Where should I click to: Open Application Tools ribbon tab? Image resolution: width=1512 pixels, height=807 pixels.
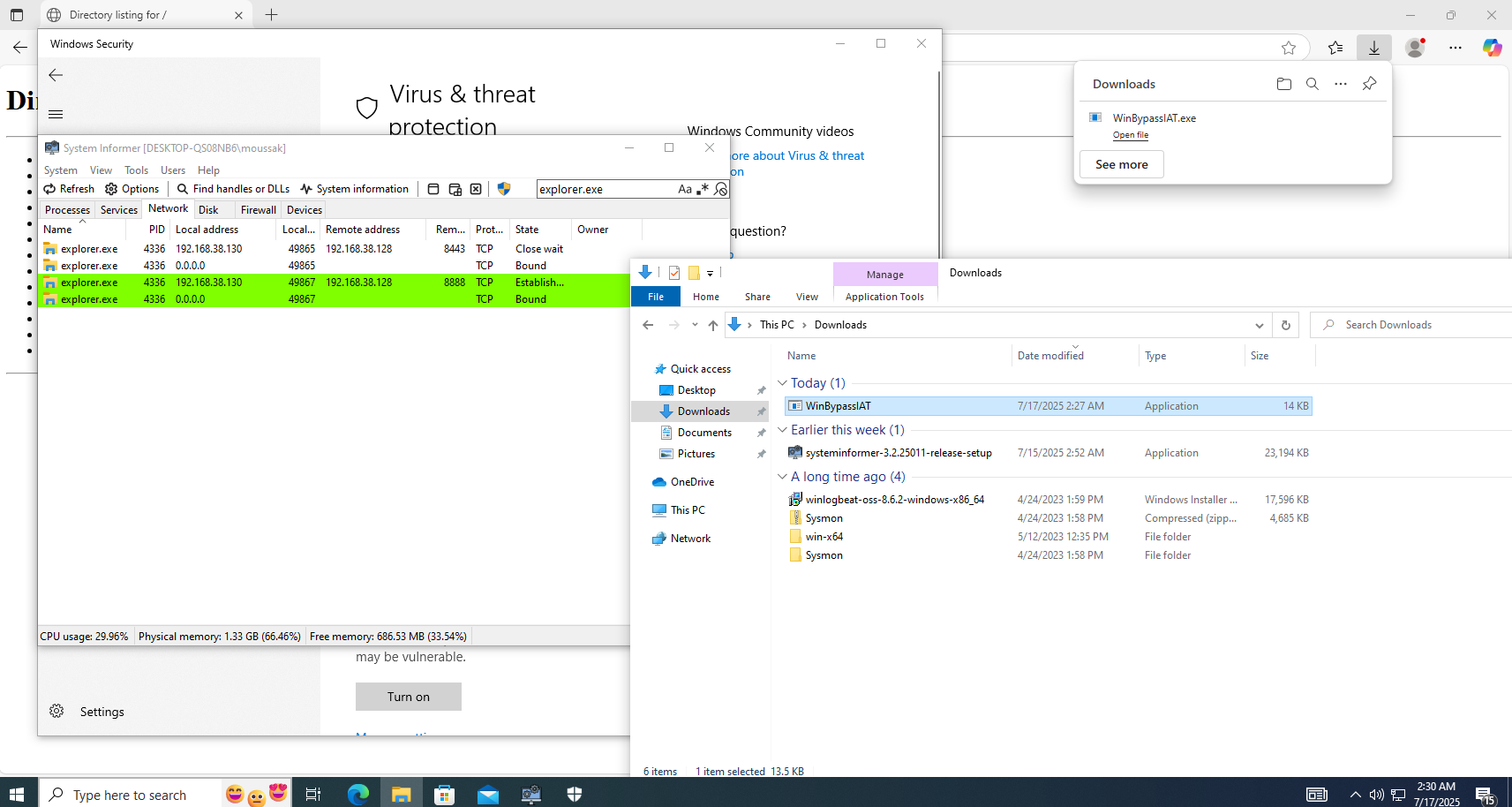click(884, 297)
